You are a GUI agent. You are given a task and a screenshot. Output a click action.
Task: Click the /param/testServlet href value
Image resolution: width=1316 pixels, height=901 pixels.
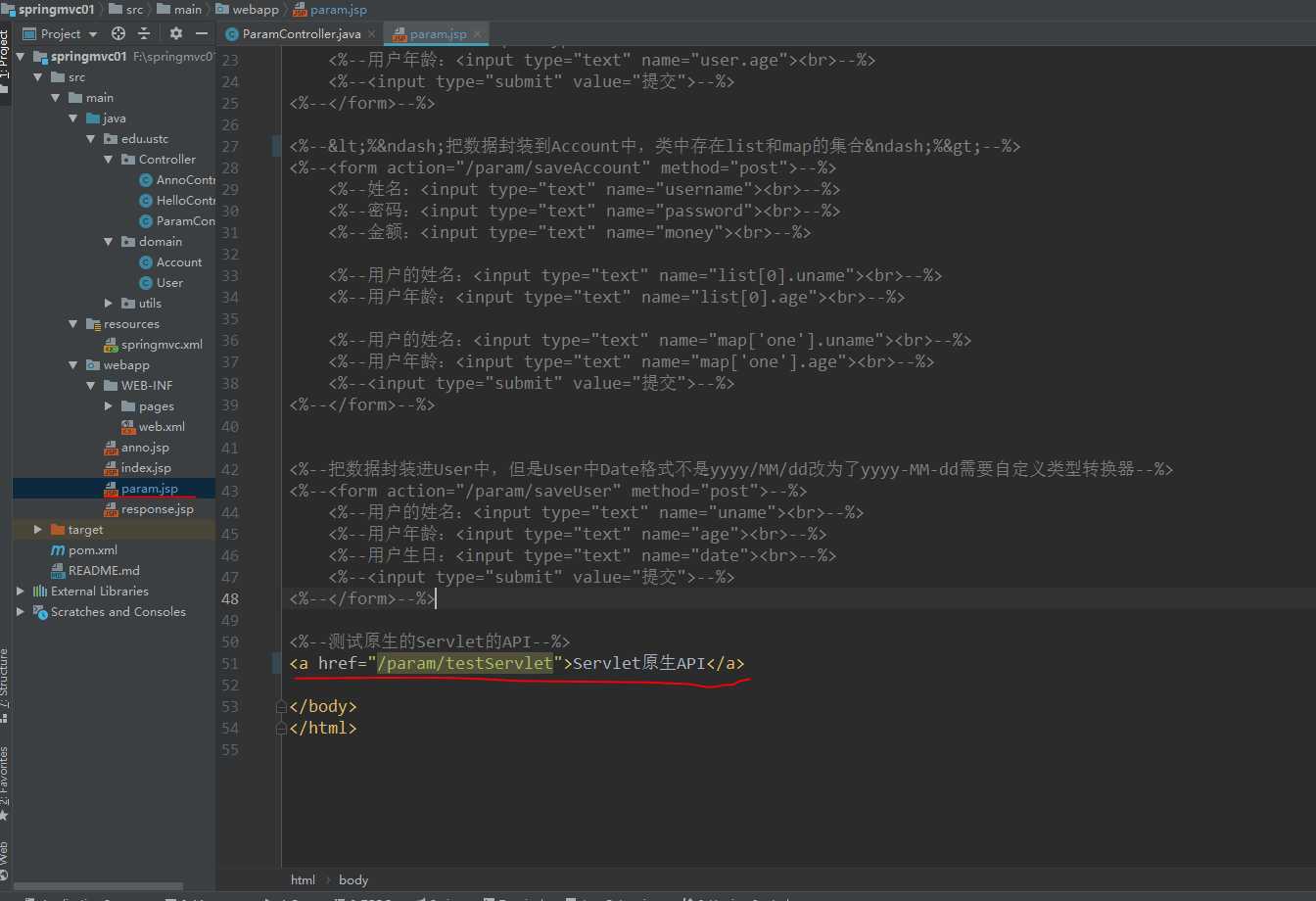(465, 663)
